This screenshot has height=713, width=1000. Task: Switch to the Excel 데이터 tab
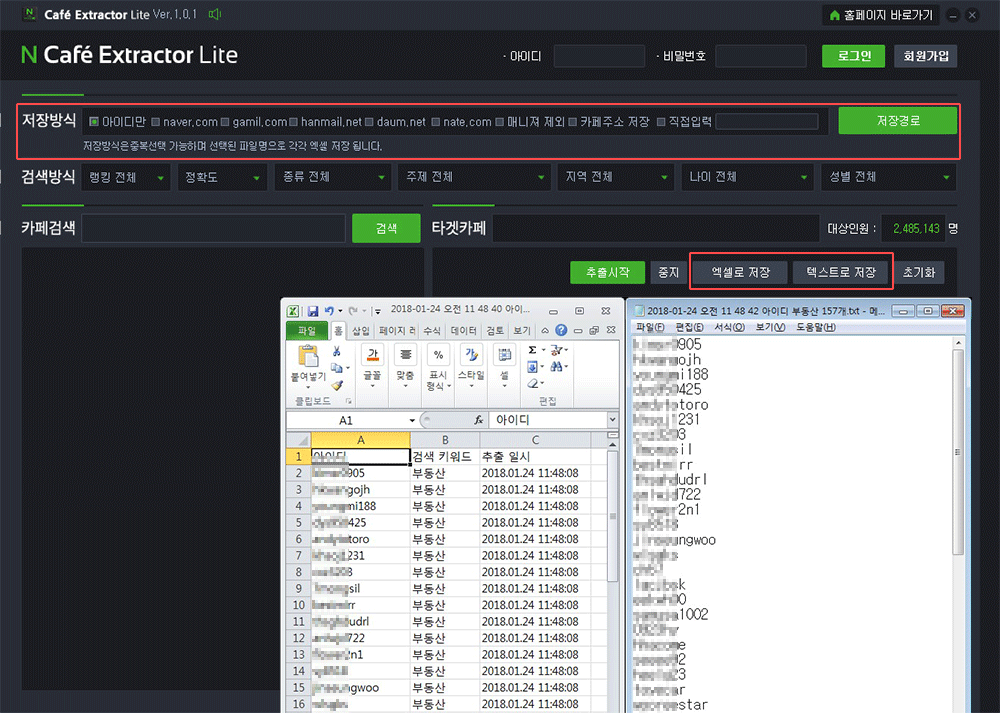click(x=464, y=330)
